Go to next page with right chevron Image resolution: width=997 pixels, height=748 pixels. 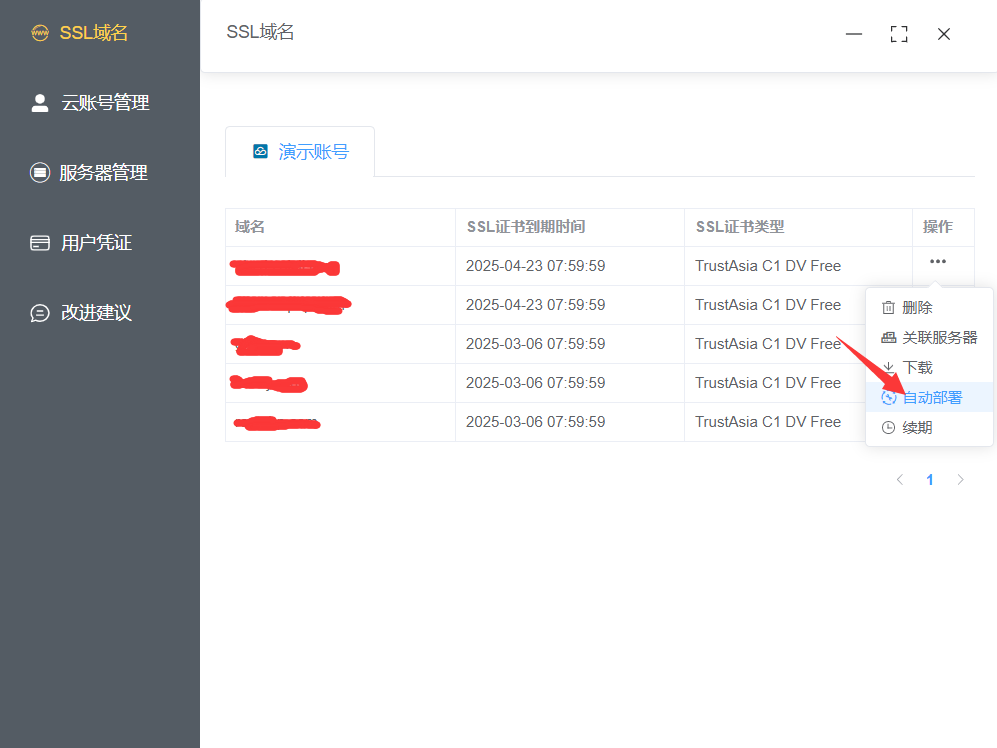click(x=961, y=480)
